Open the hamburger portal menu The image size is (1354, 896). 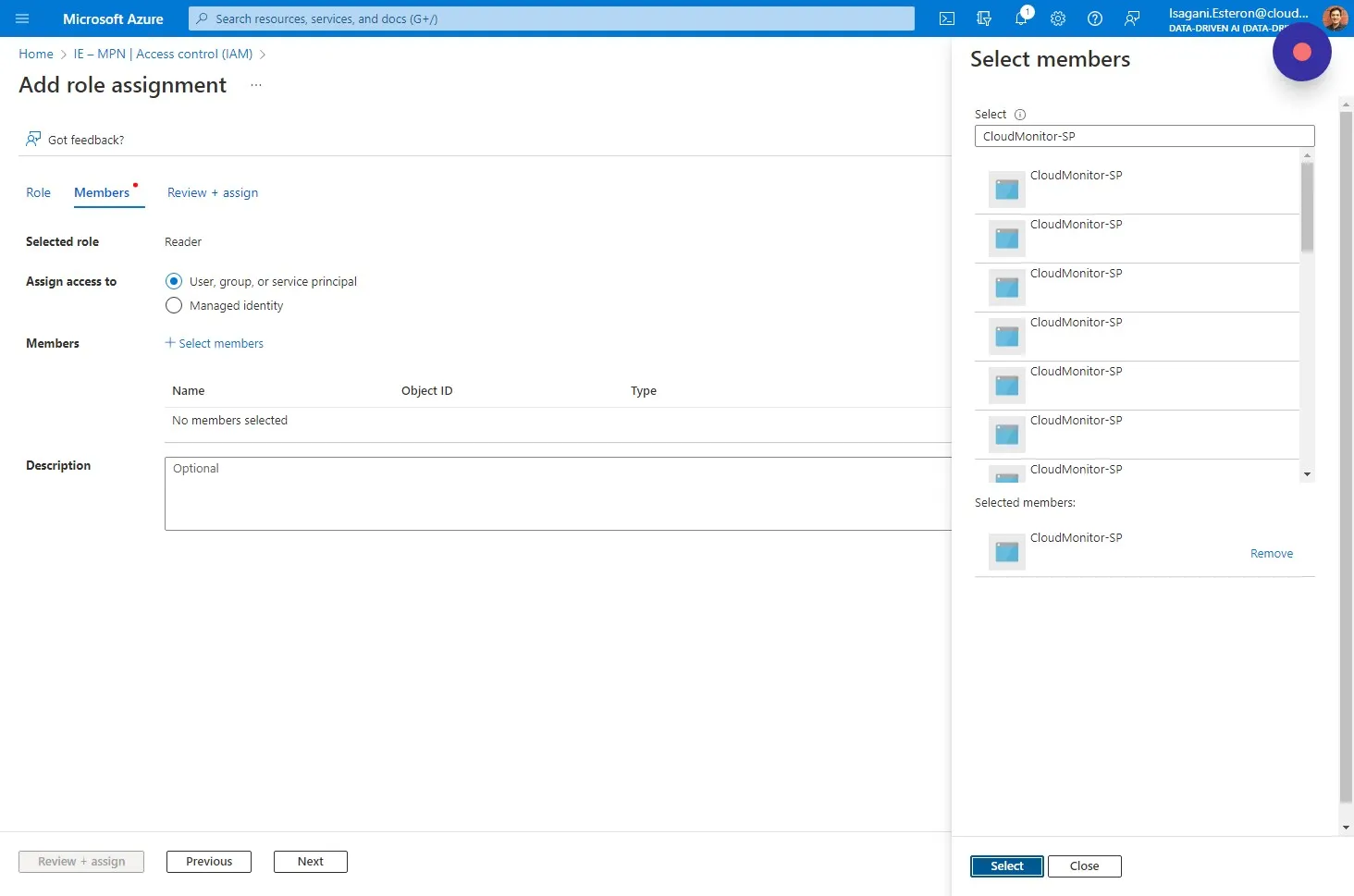pyautogui.click(x=22, y=18)
